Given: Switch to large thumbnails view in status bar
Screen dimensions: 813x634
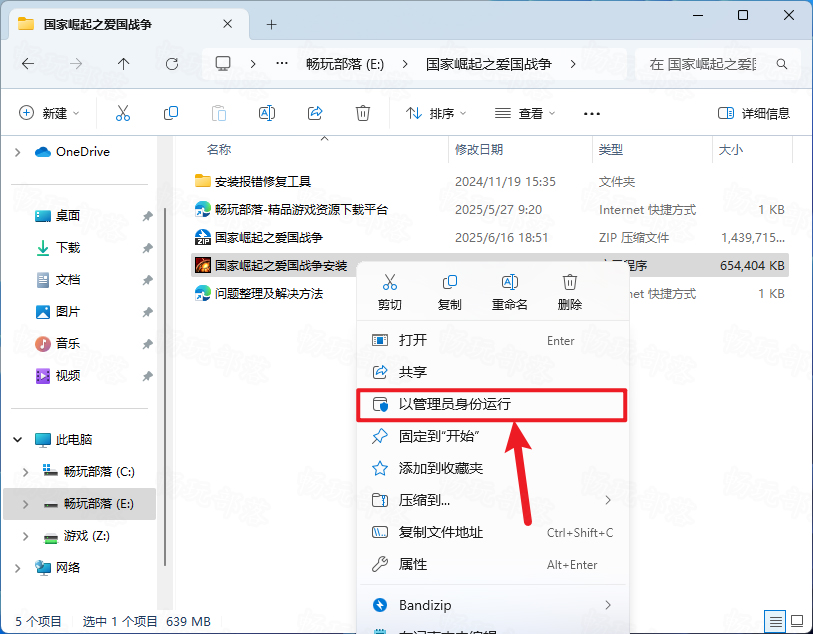Looking at the screenshot, I should [x=796, y=621].
